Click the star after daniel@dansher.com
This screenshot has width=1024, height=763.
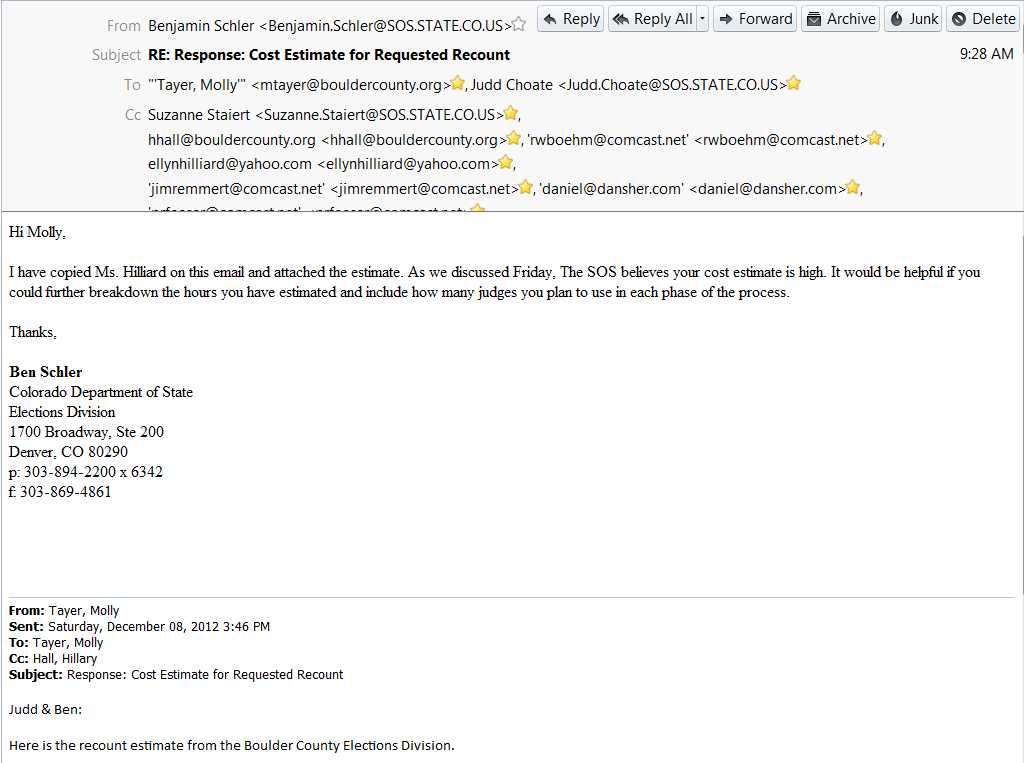(x=853, y=187)
